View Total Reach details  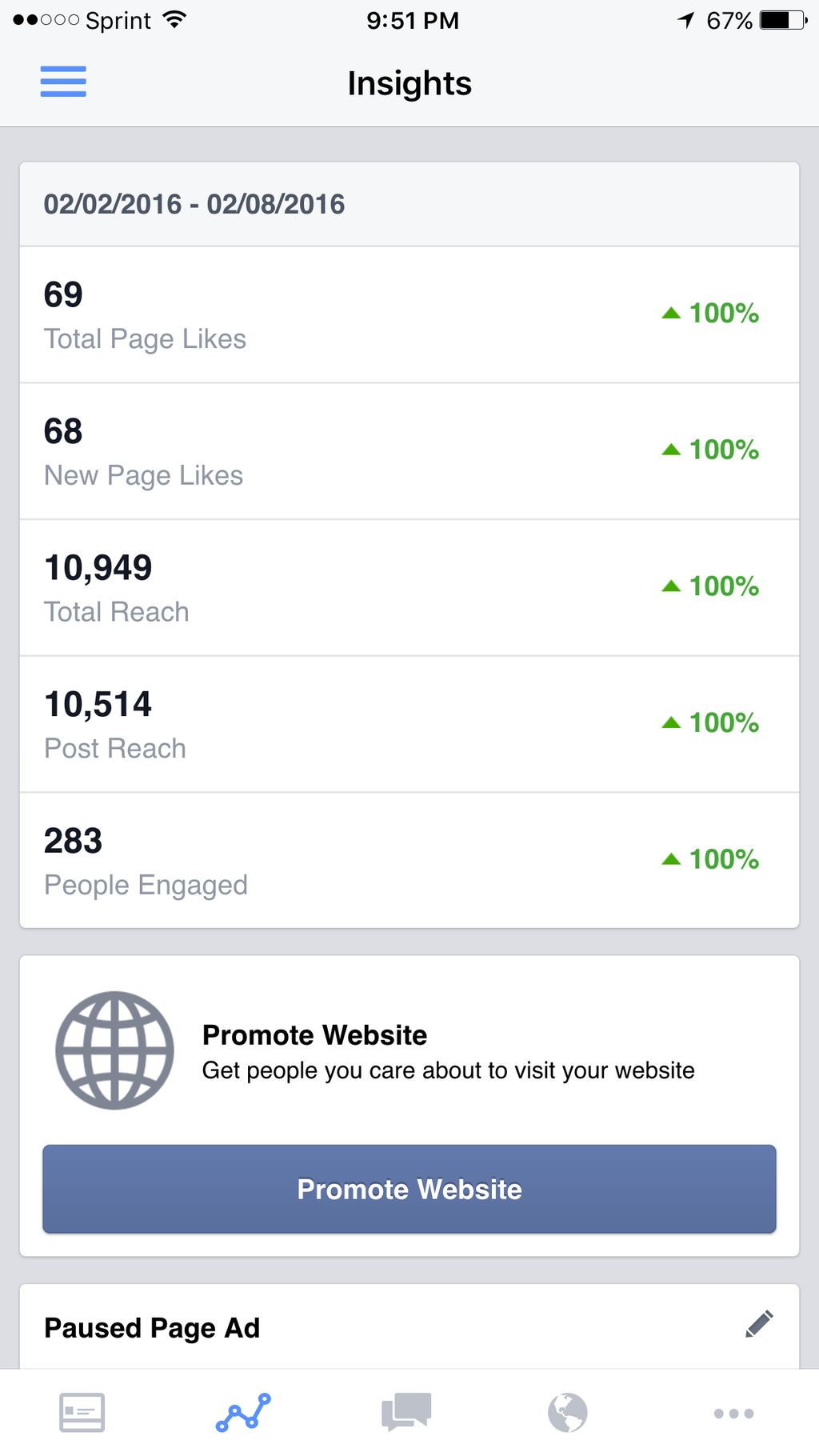[x=409, y=589]
